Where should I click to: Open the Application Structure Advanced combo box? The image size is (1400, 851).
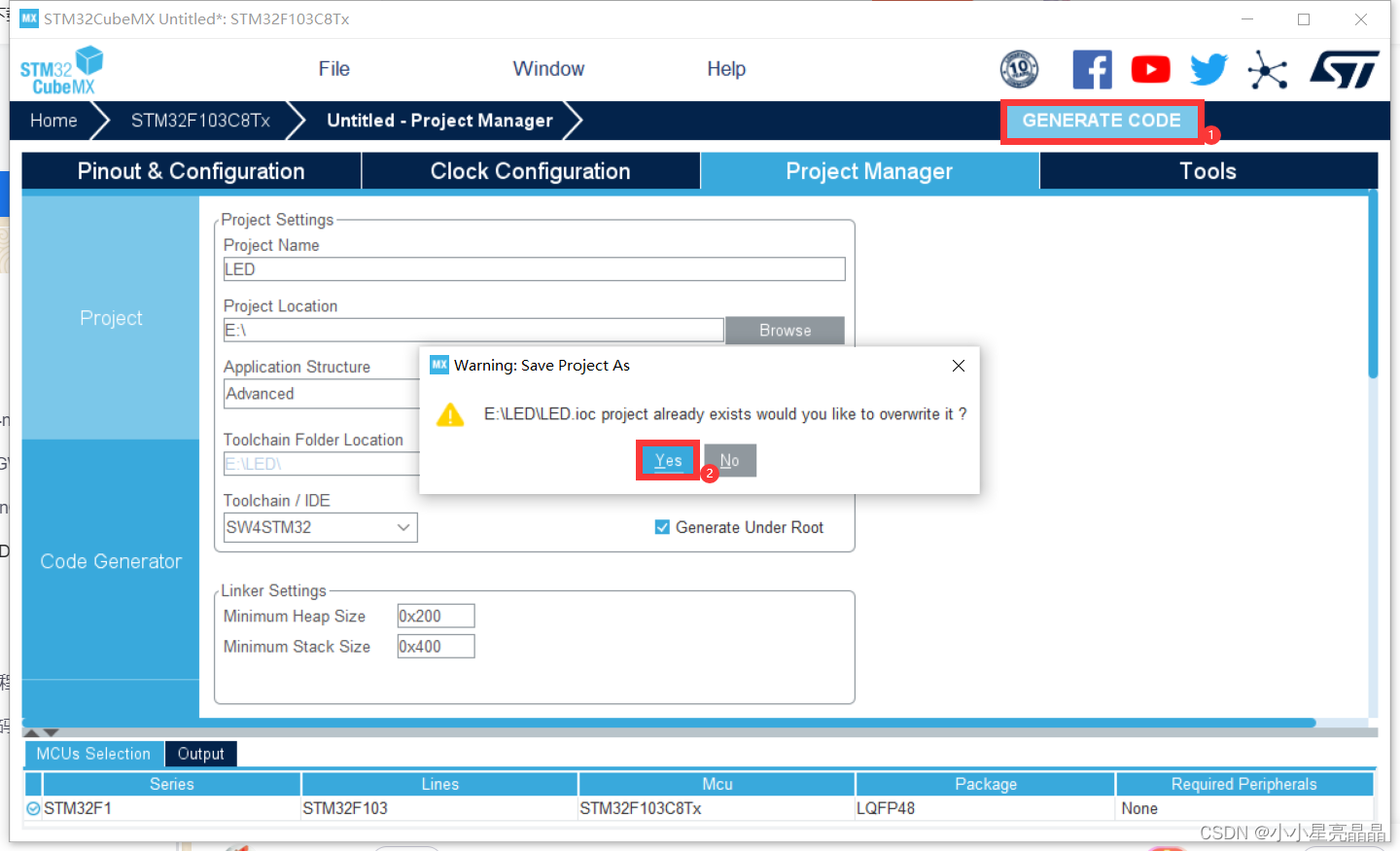point(322,394)
